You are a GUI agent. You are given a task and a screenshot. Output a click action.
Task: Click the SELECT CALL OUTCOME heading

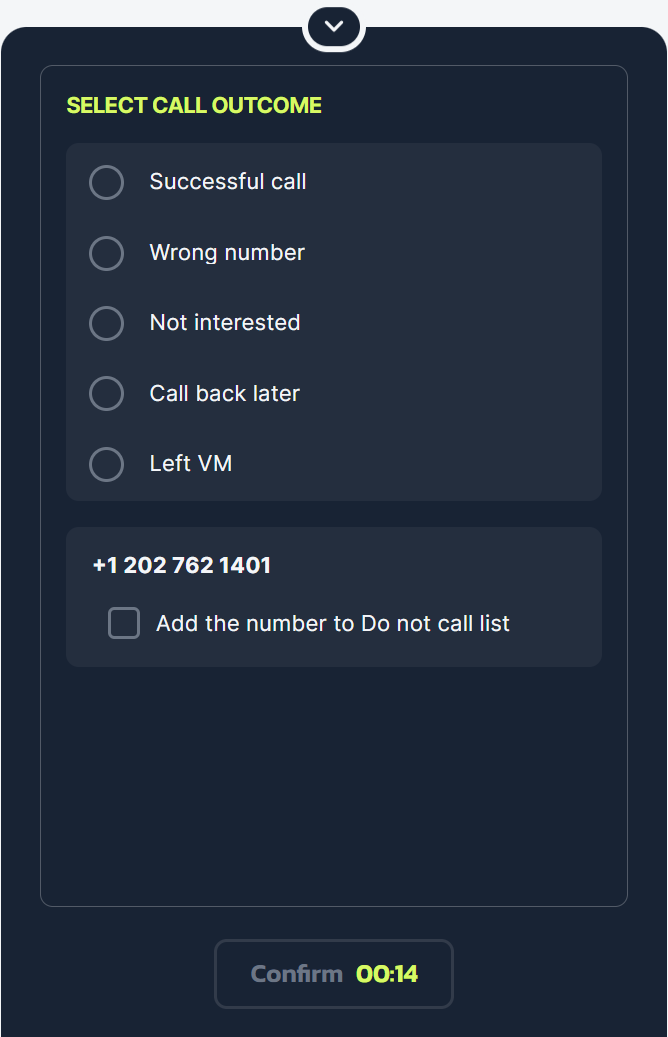point(193,105)
